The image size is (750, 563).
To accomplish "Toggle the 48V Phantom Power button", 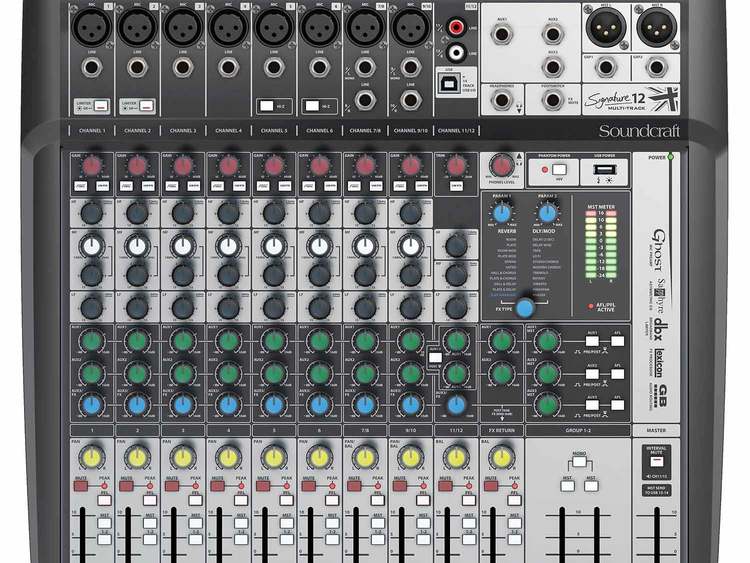I will coord(559,169).
